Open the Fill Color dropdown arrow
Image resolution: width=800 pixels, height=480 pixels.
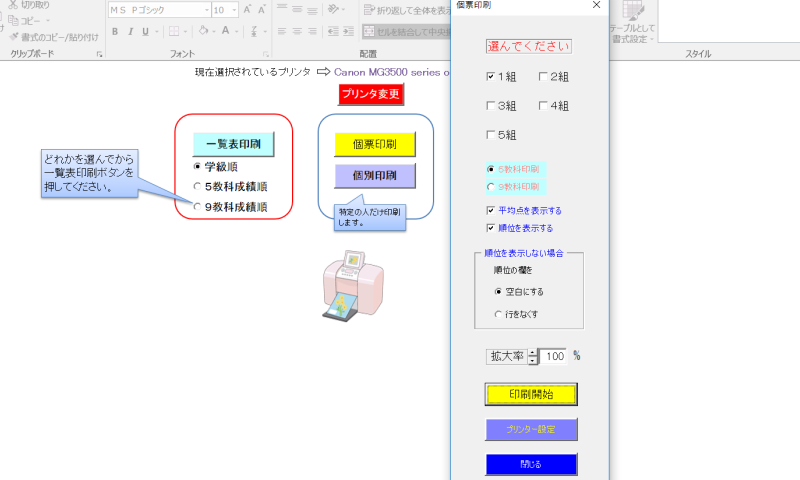click(x=213, y=32)
